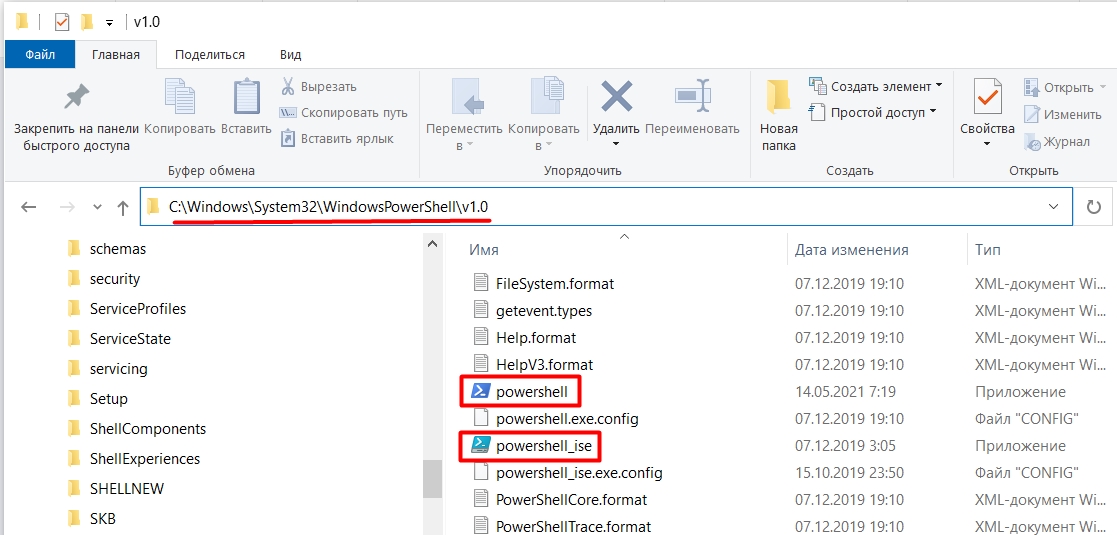The height and width of the screenshot is (535, 1117).
Task: Expand Свойства dropdown arrow
Action: tap(987, 144)
